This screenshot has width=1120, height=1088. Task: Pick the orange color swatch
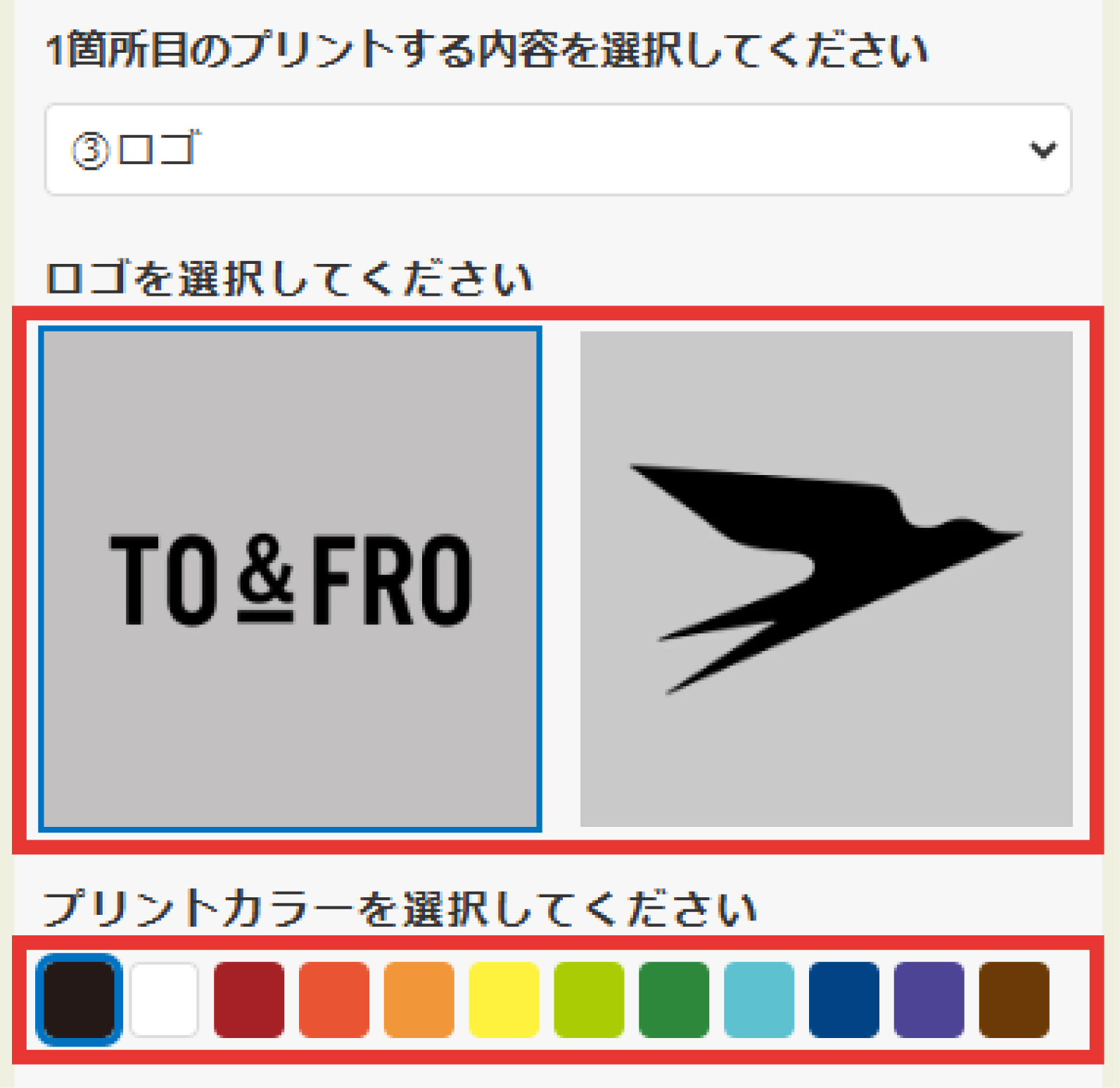pos(419,999)
